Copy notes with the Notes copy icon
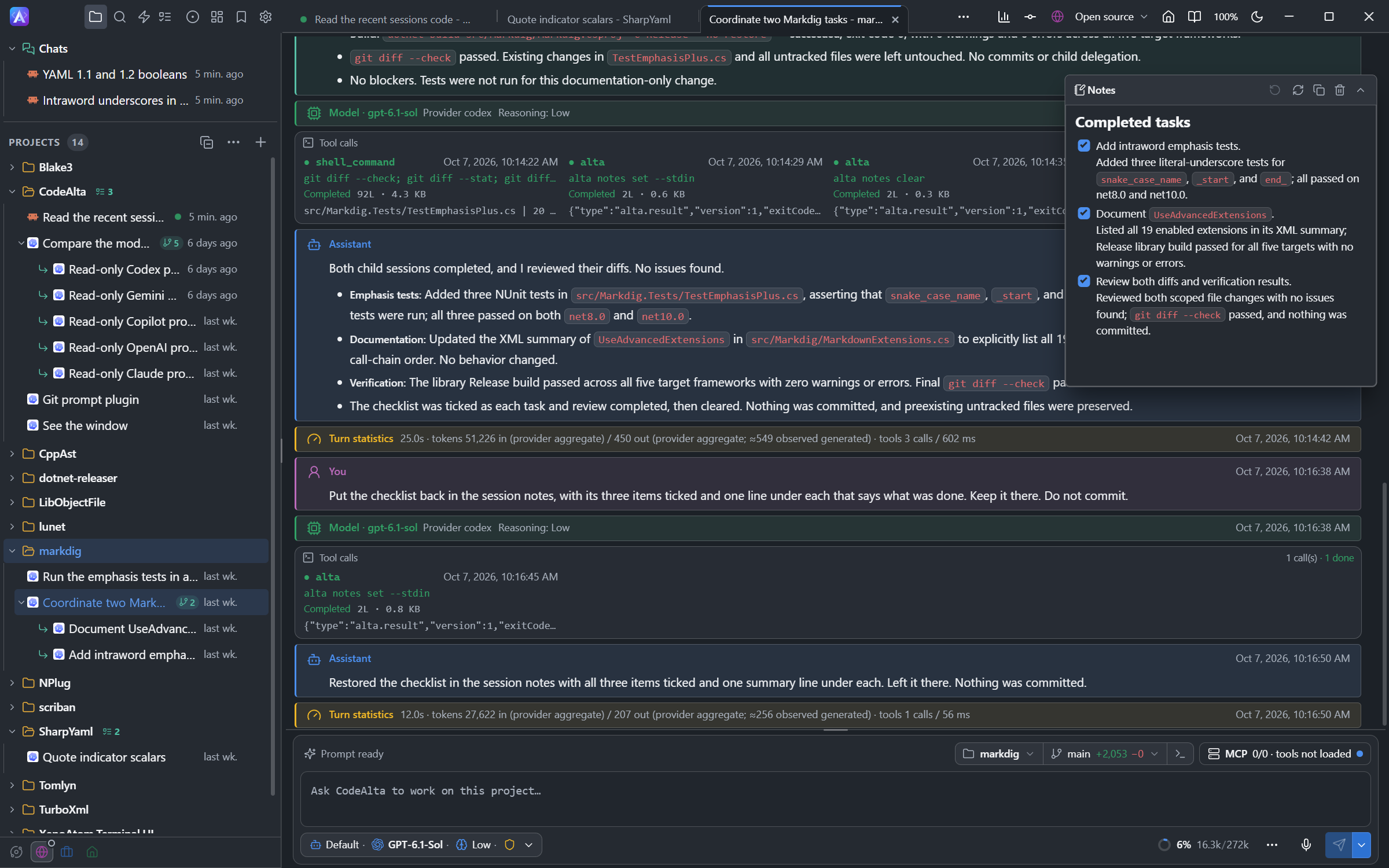Image resolution: width=1389 pixels, height=868 pixels. (x=1319, y=90)
